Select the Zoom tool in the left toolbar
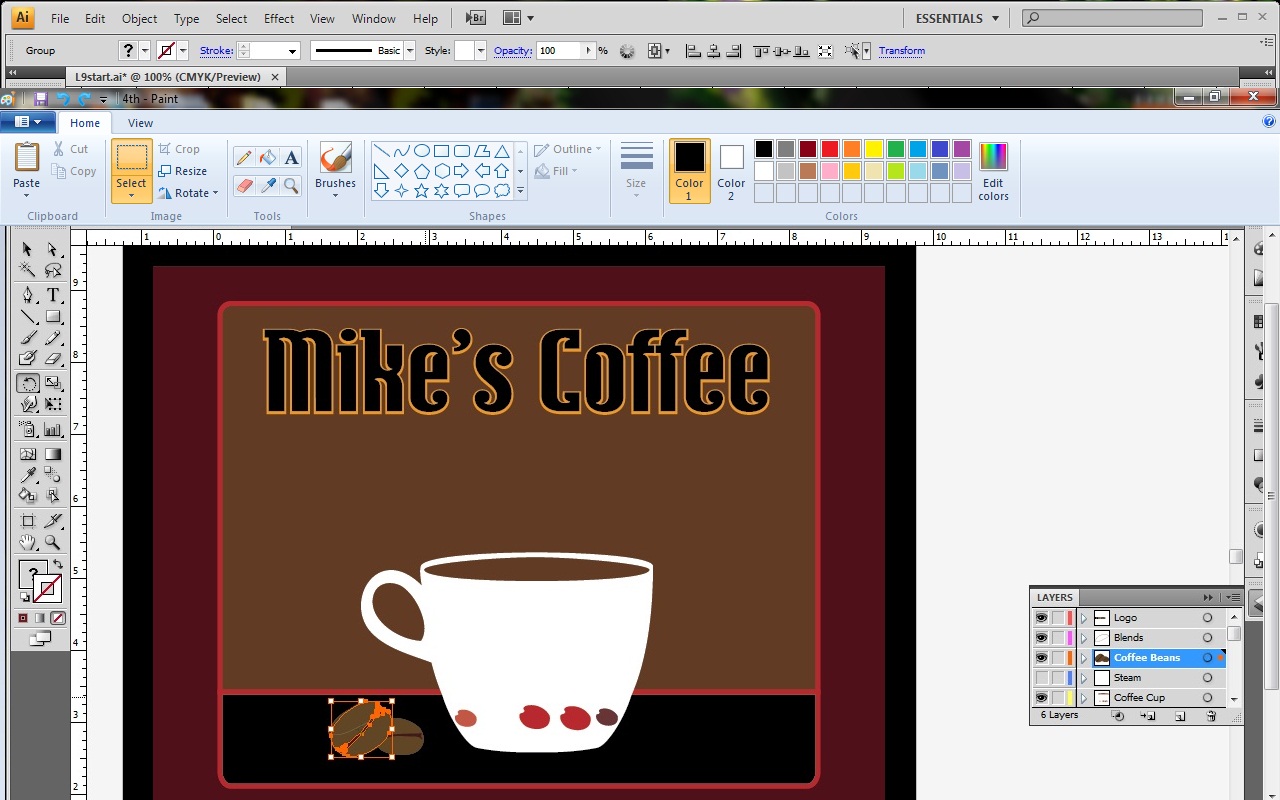 pyautogui.click(x=53, y=542)
